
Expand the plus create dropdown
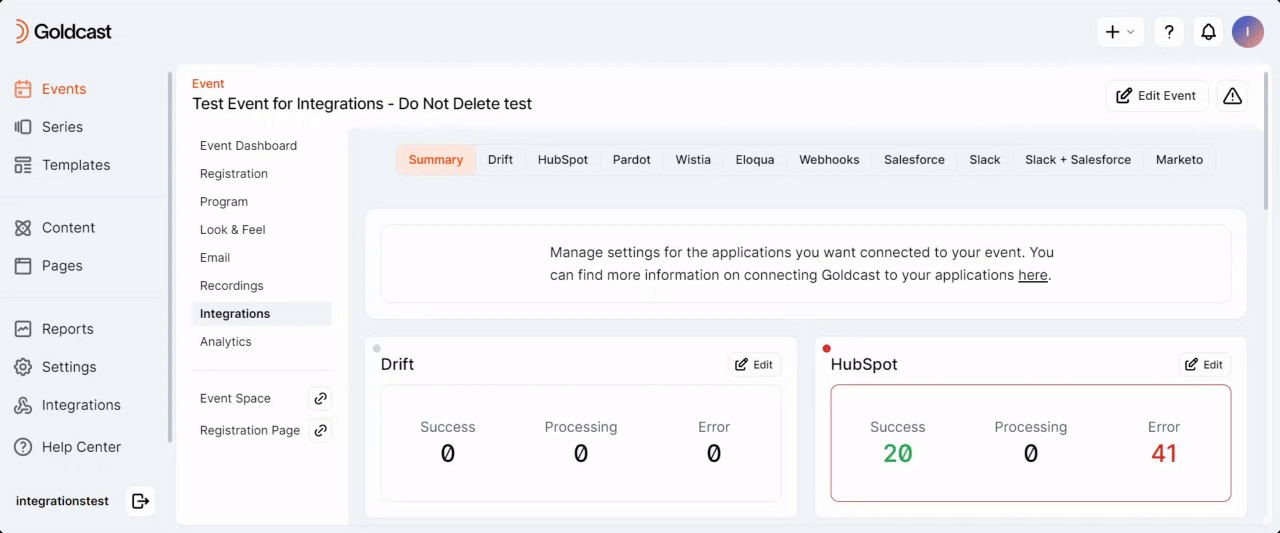[x=1120, y=32]
